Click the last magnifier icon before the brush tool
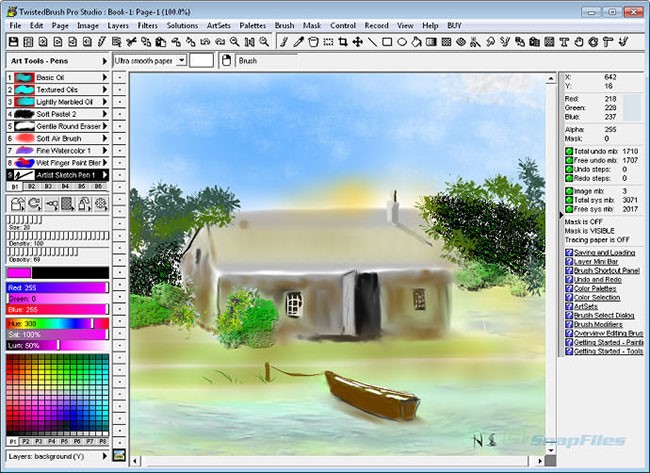This screenshot has width=650, height=473. [x=264, y=42]
